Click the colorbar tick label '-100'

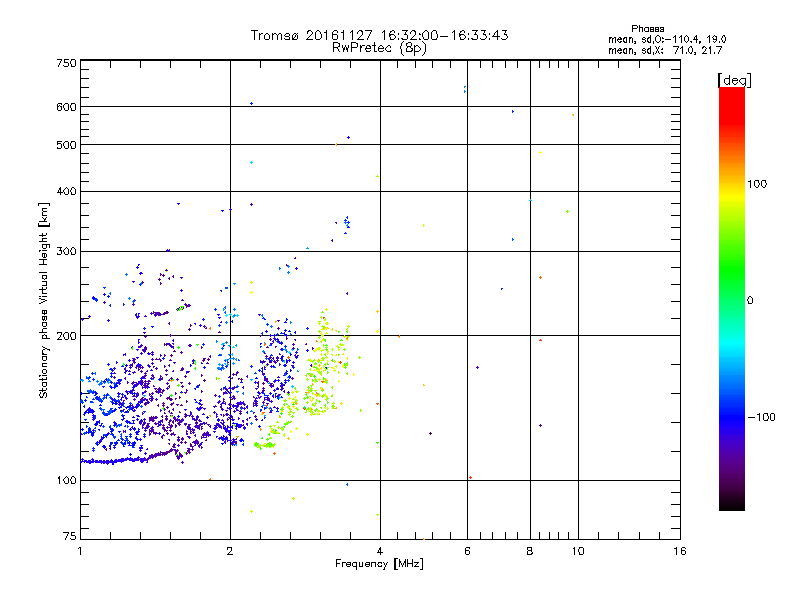pyautogui.click(x=761, y=417)
